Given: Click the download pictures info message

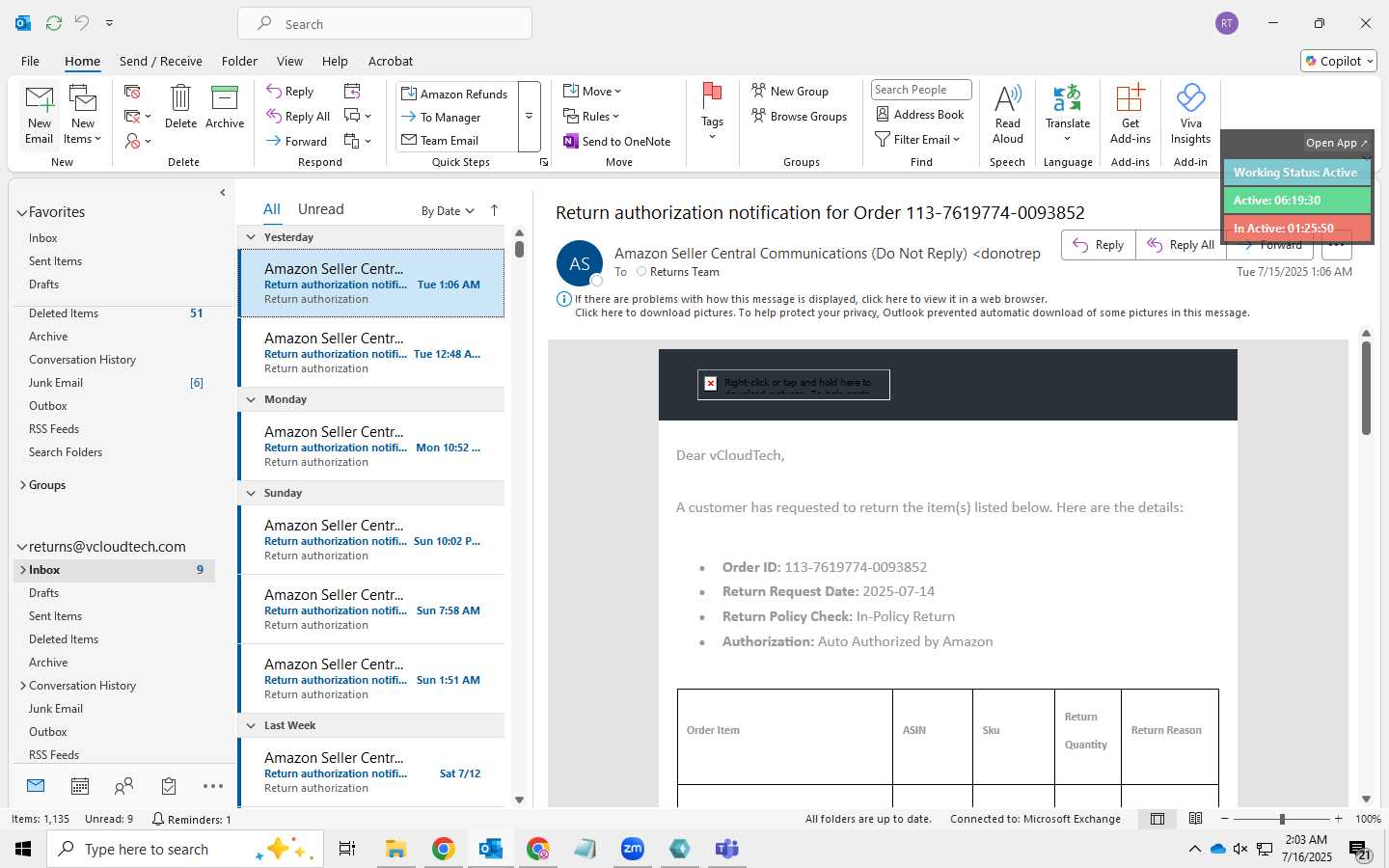Looking at the screenshot, I should coord(912,312).
